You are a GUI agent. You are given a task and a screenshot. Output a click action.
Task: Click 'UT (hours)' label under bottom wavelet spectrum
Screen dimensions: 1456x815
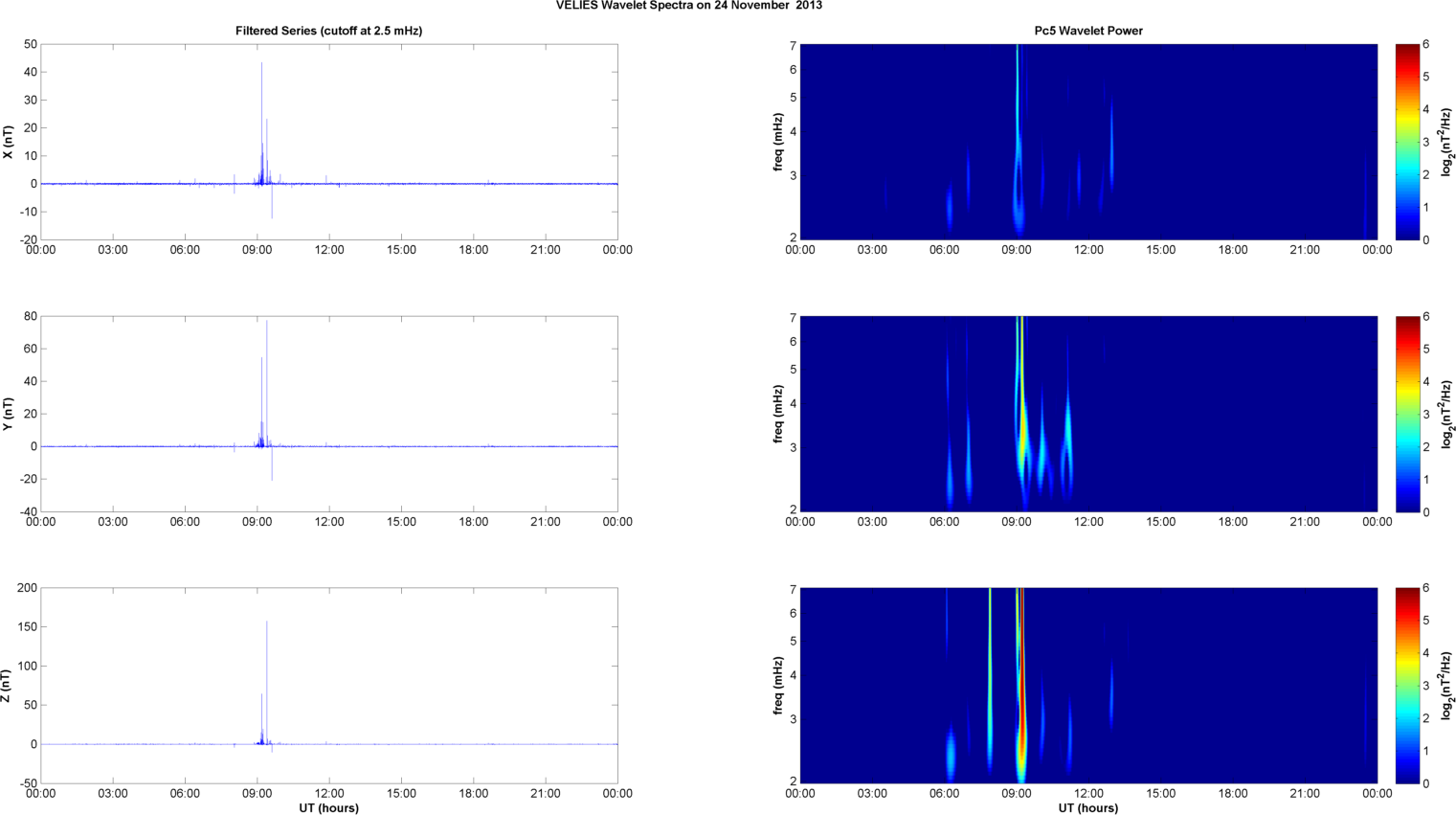coord(1088,808)
